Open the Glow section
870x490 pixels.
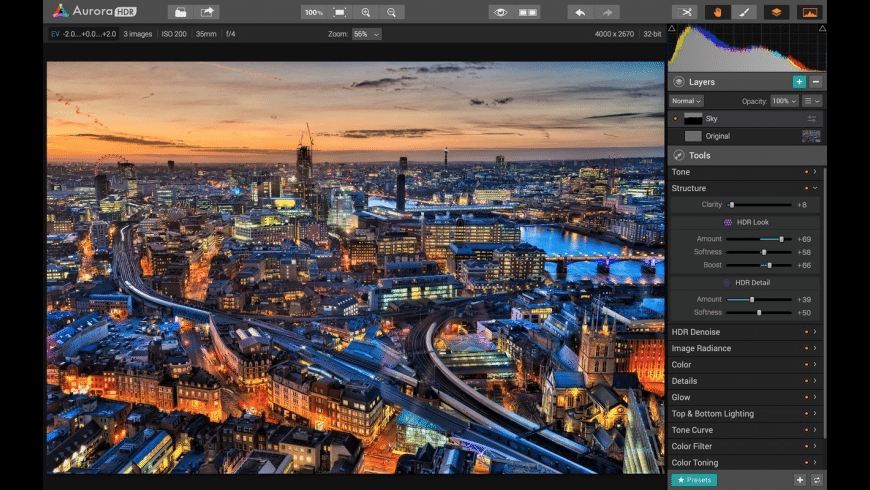point(746,397)
